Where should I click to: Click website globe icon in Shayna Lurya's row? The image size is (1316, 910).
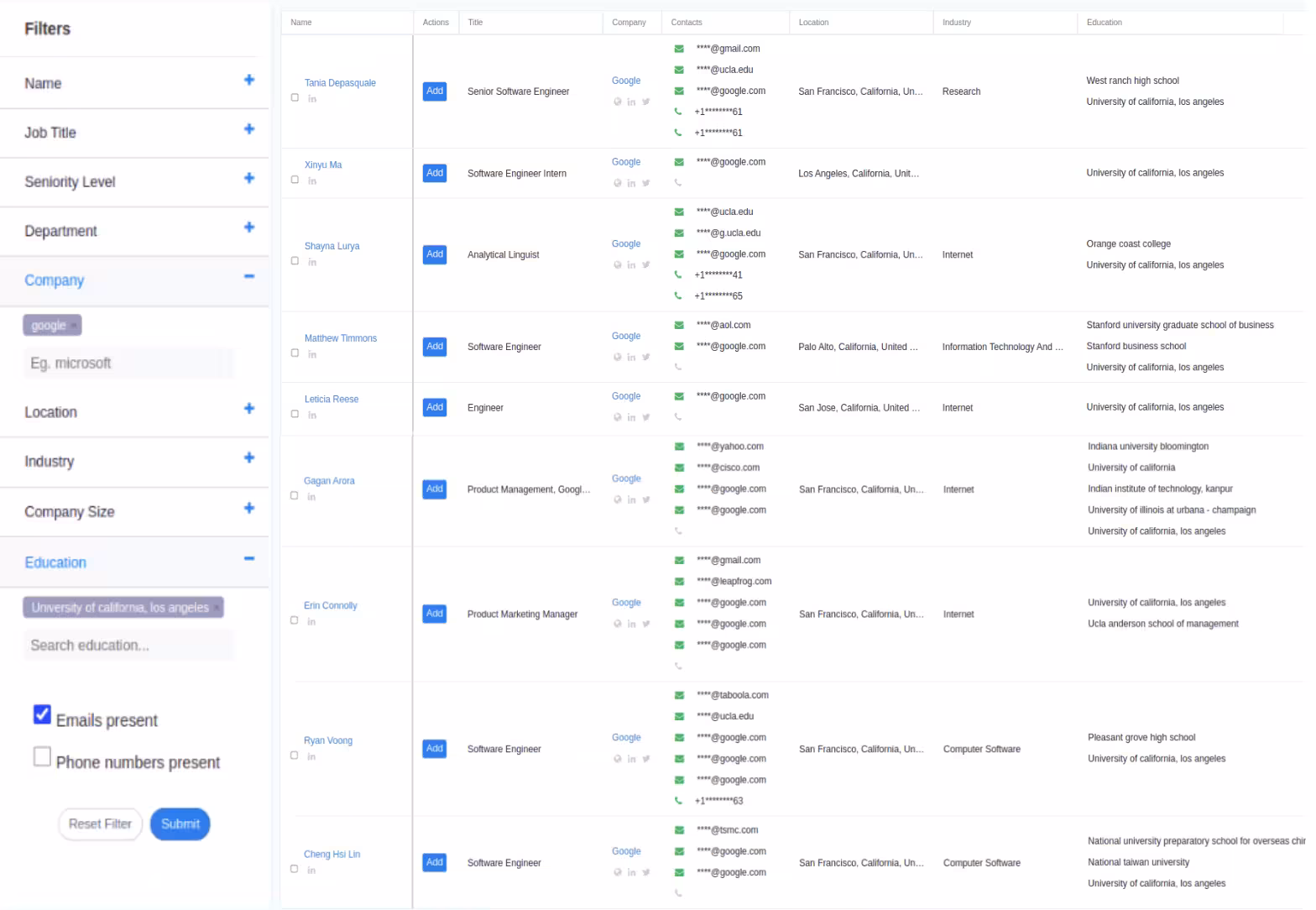point(618,265)
